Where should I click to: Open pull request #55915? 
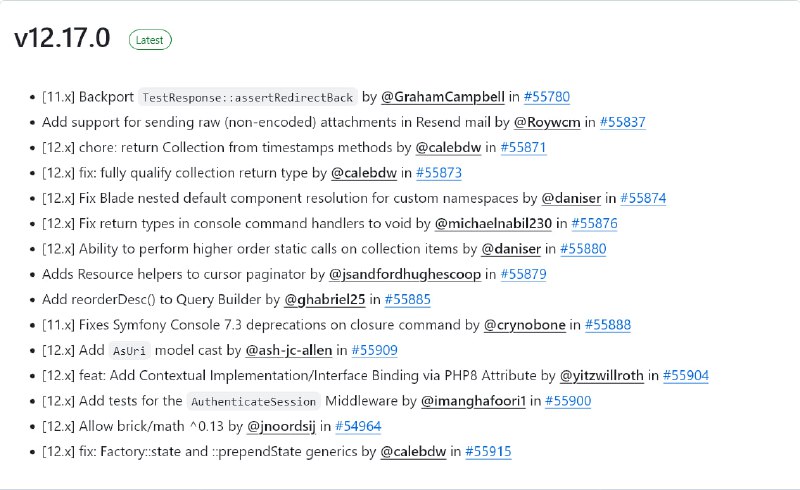coord(488,452)
